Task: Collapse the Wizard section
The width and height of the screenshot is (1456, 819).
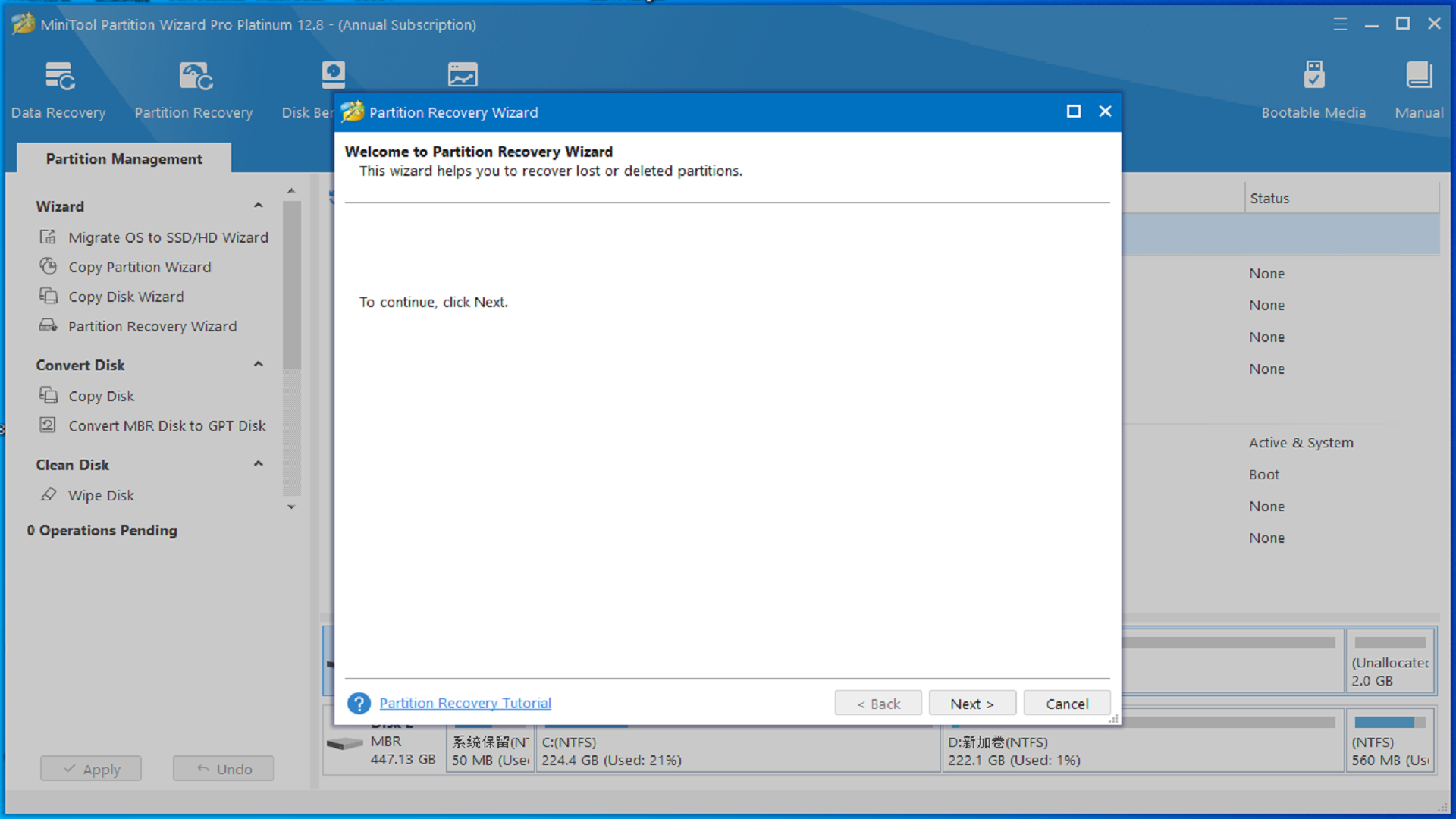Action: click(259, 206)
